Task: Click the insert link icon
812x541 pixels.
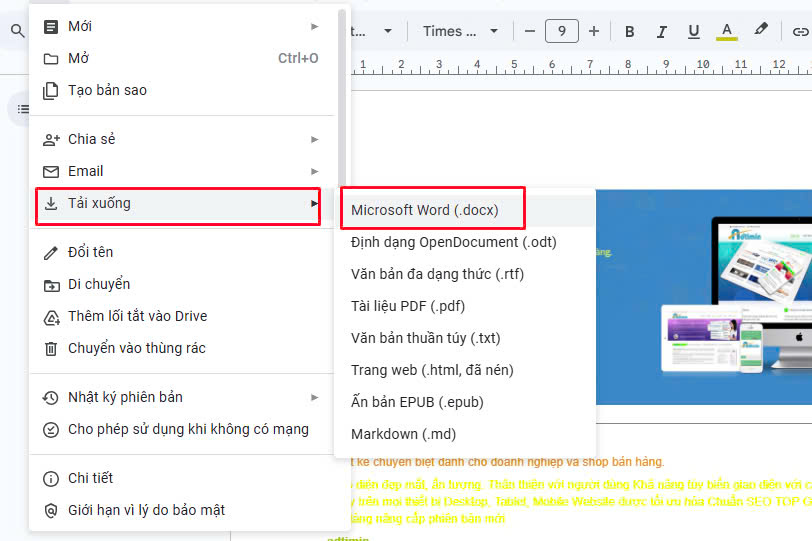Action: pyautogui.click(x=800, y=32)
